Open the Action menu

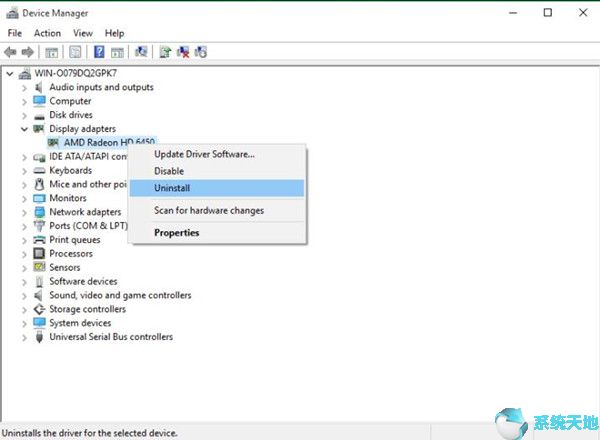click(x=47, y=33)
